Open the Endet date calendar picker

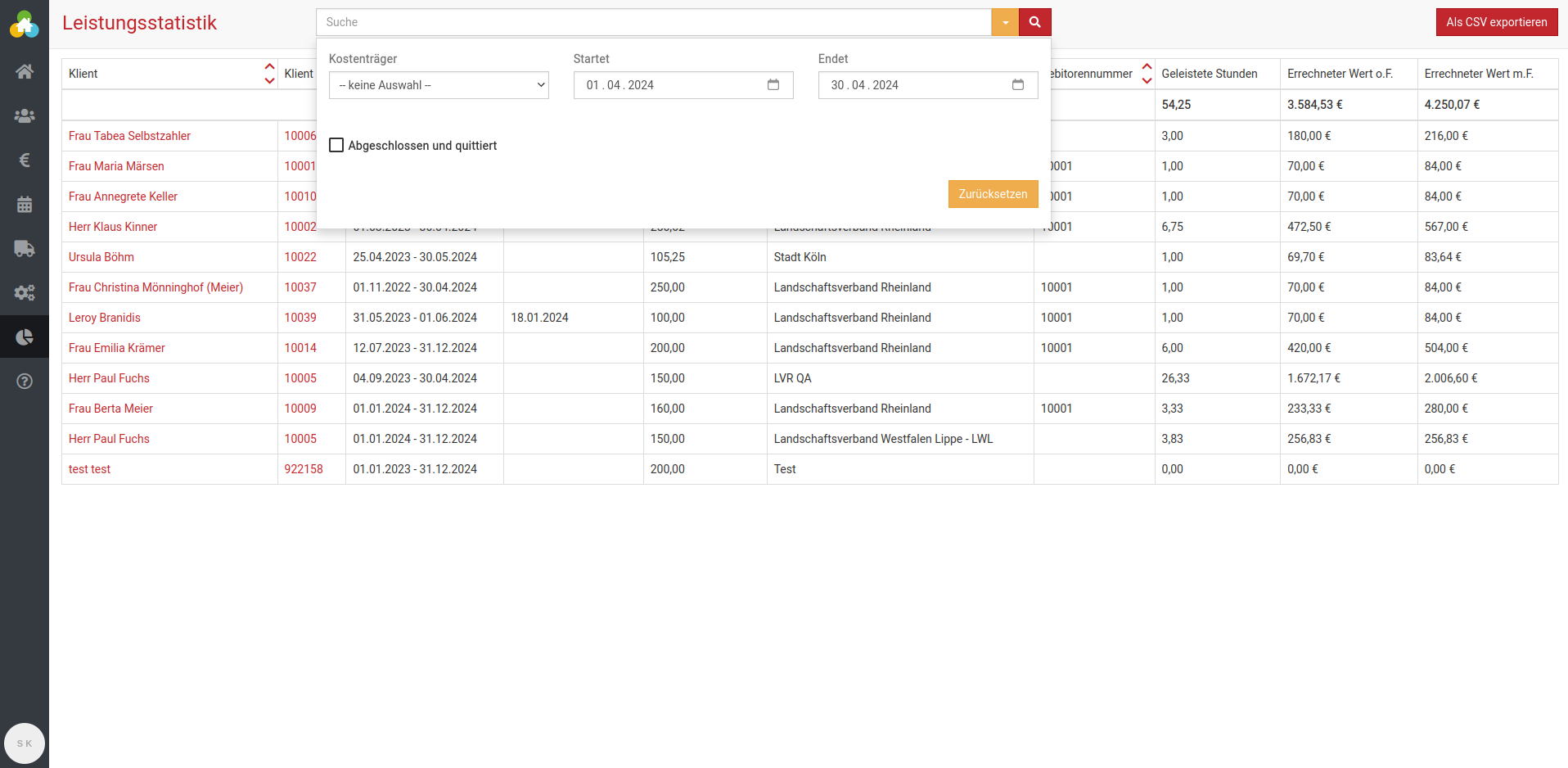click(x=1017, y=85)
